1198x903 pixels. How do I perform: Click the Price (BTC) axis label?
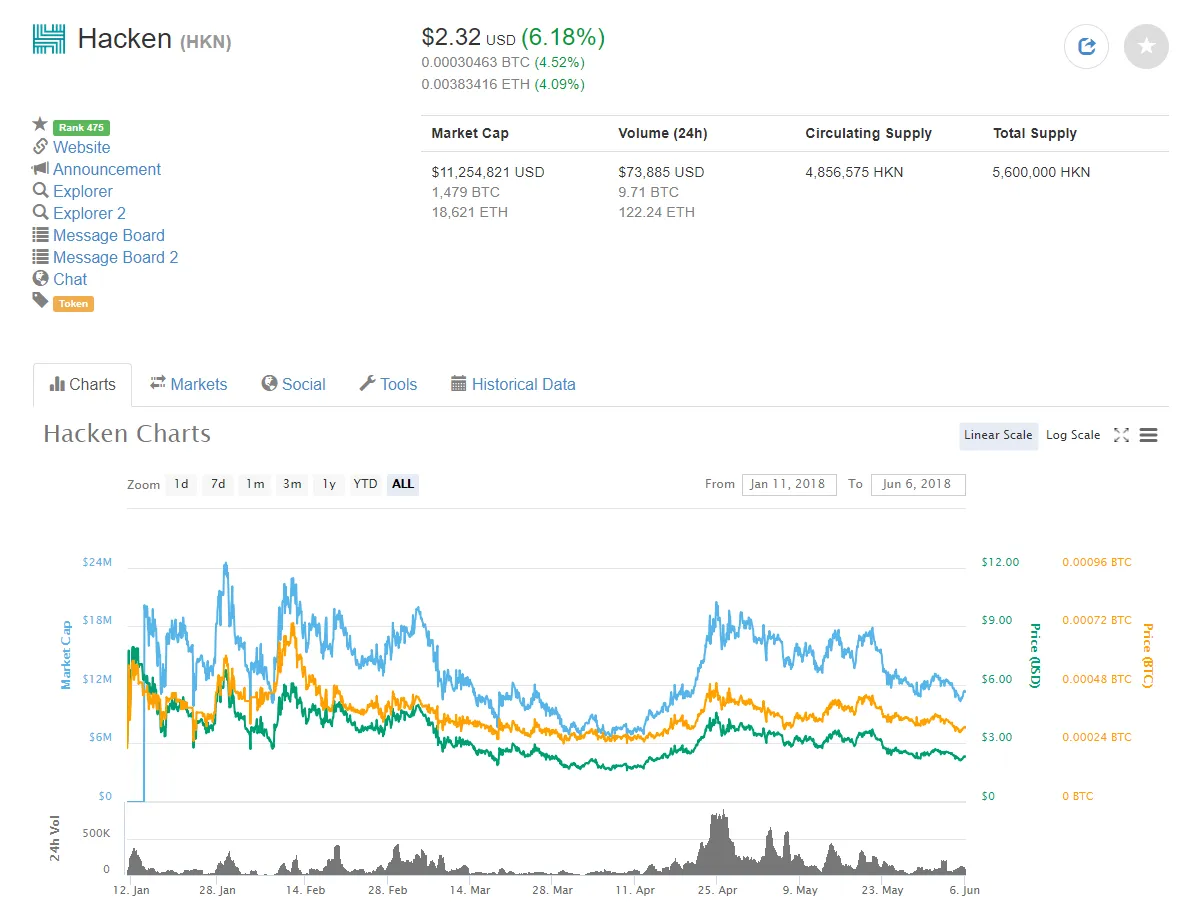1148,655
